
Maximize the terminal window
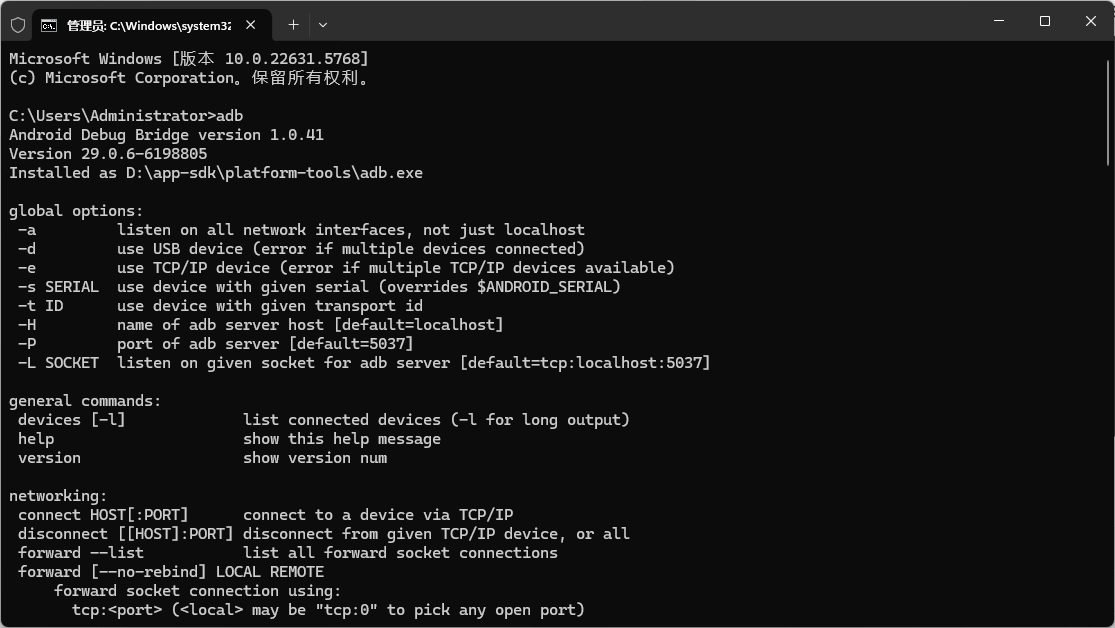1045,21
